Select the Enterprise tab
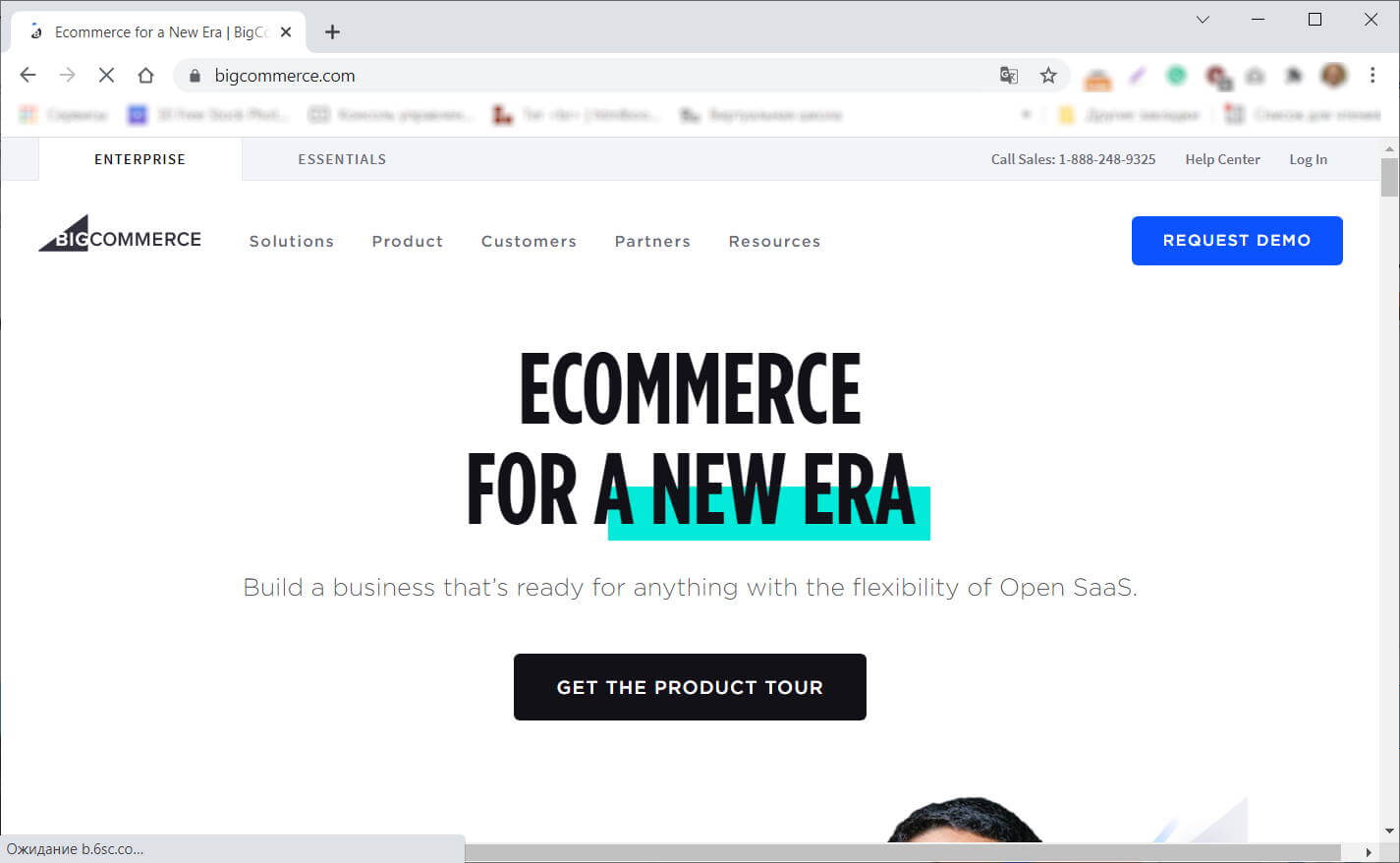Image resolution: width=1400 pixels, height=863 pixels. pyautogui.click(x=140, y=159)
